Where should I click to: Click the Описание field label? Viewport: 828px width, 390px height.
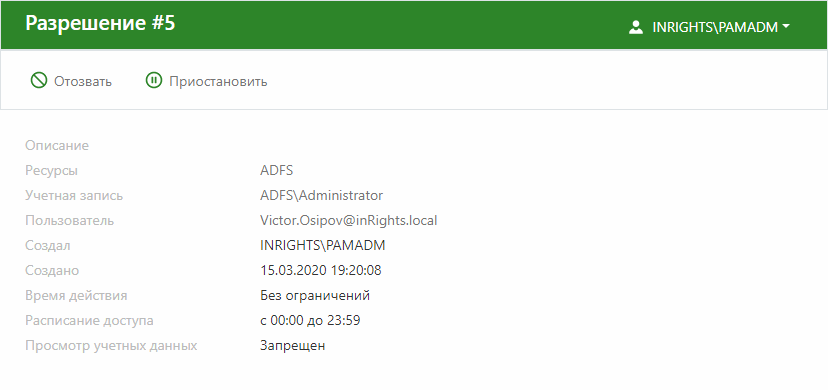(x=57, y=146)
